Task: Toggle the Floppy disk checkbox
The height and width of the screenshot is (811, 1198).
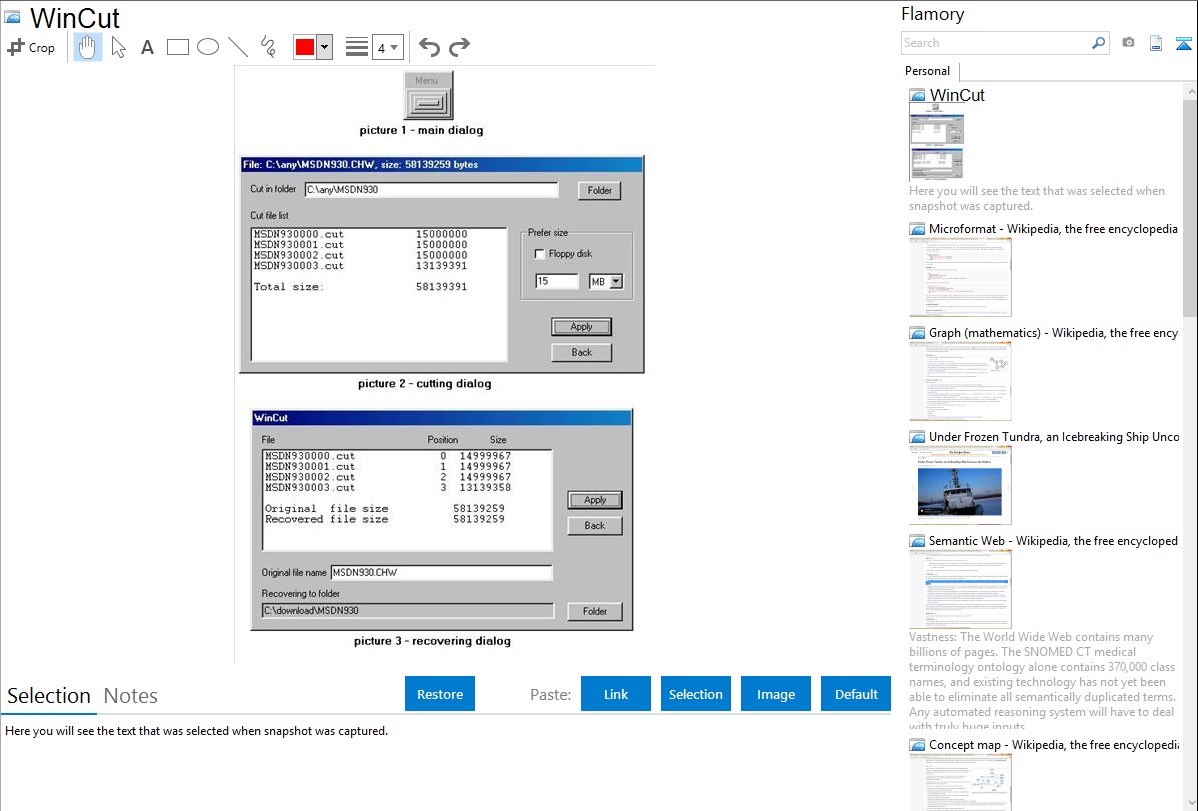Action: click(540, 254)
